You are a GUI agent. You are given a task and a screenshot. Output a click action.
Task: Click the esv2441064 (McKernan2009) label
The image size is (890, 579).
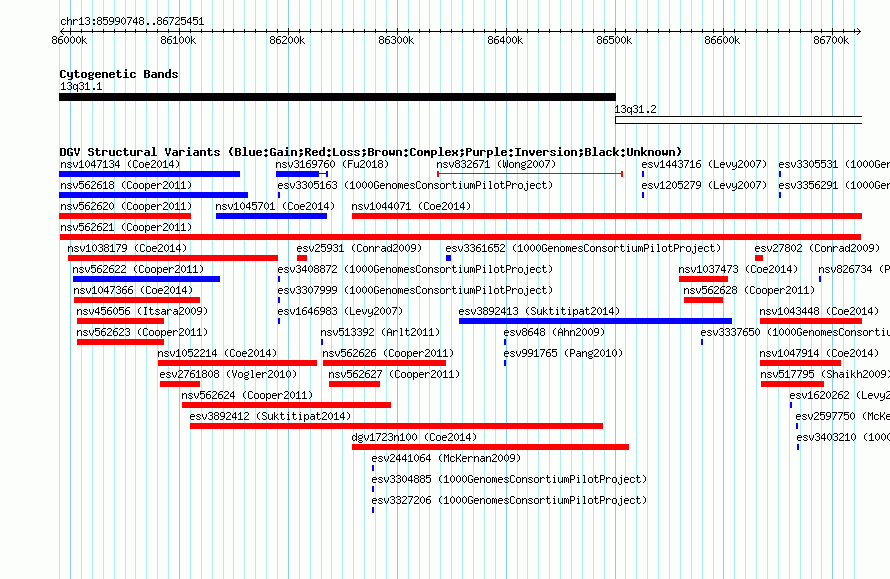pyautogui.click(x=446, y=458)
